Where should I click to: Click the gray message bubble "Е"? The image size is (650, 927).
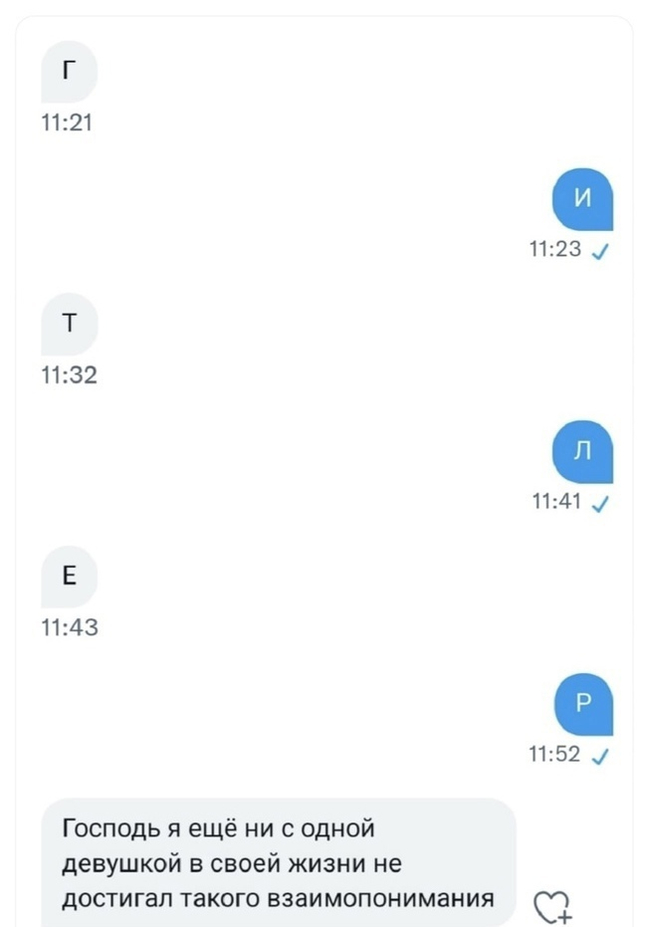68,577
